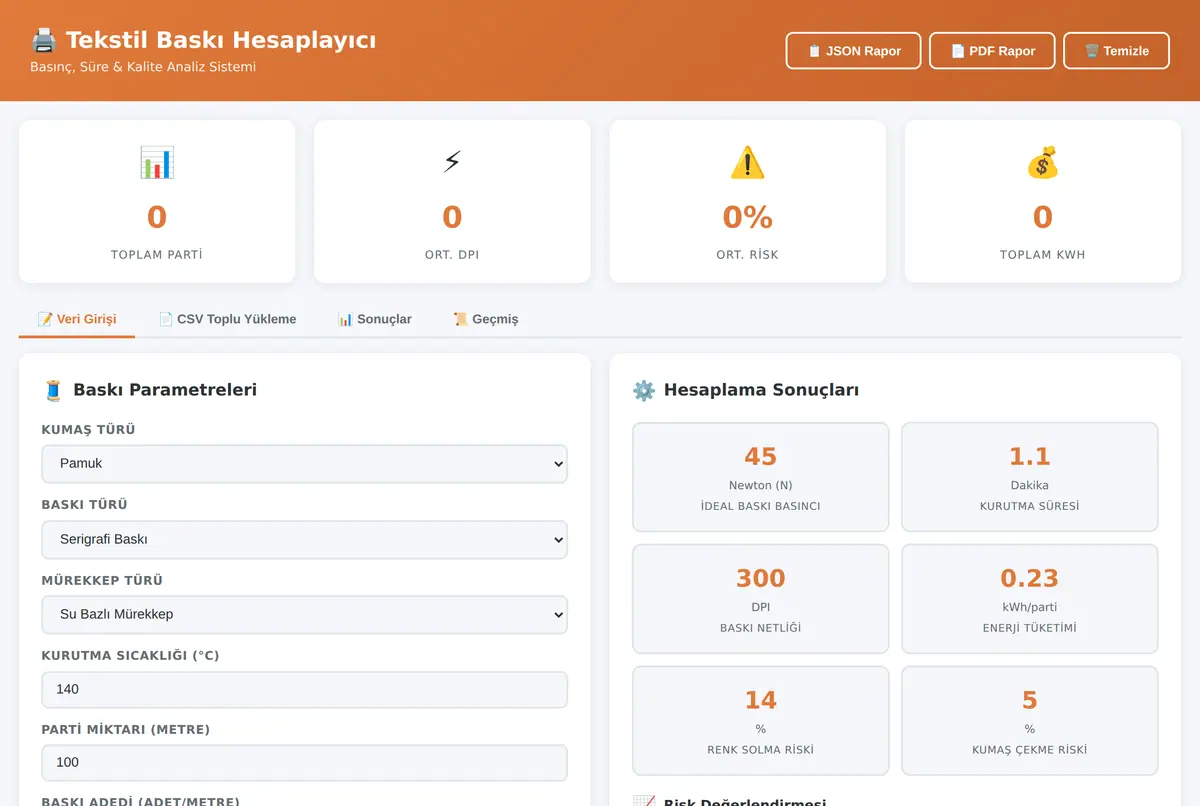This screenshot has width=1200, height=806.
Task: Click the printer icon in the header
Action: tap(43, 41)
